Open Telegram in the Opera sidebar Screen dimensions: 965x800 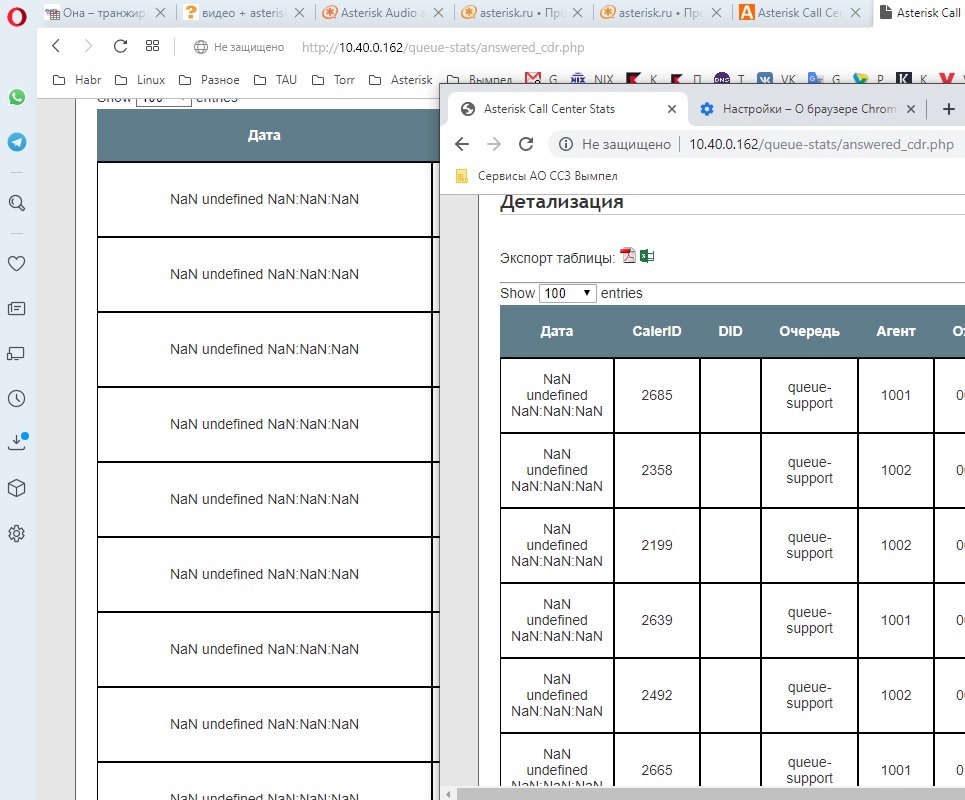(x=17, y=142)
